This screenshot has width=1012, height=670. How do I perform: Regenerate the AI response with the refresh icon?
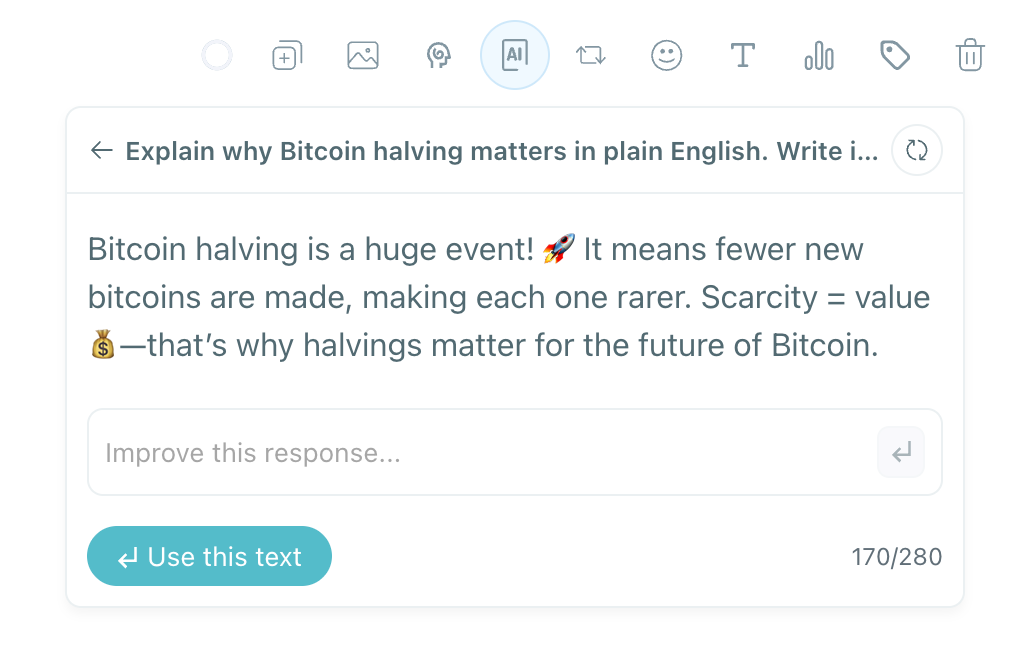[x=916, y=149]
